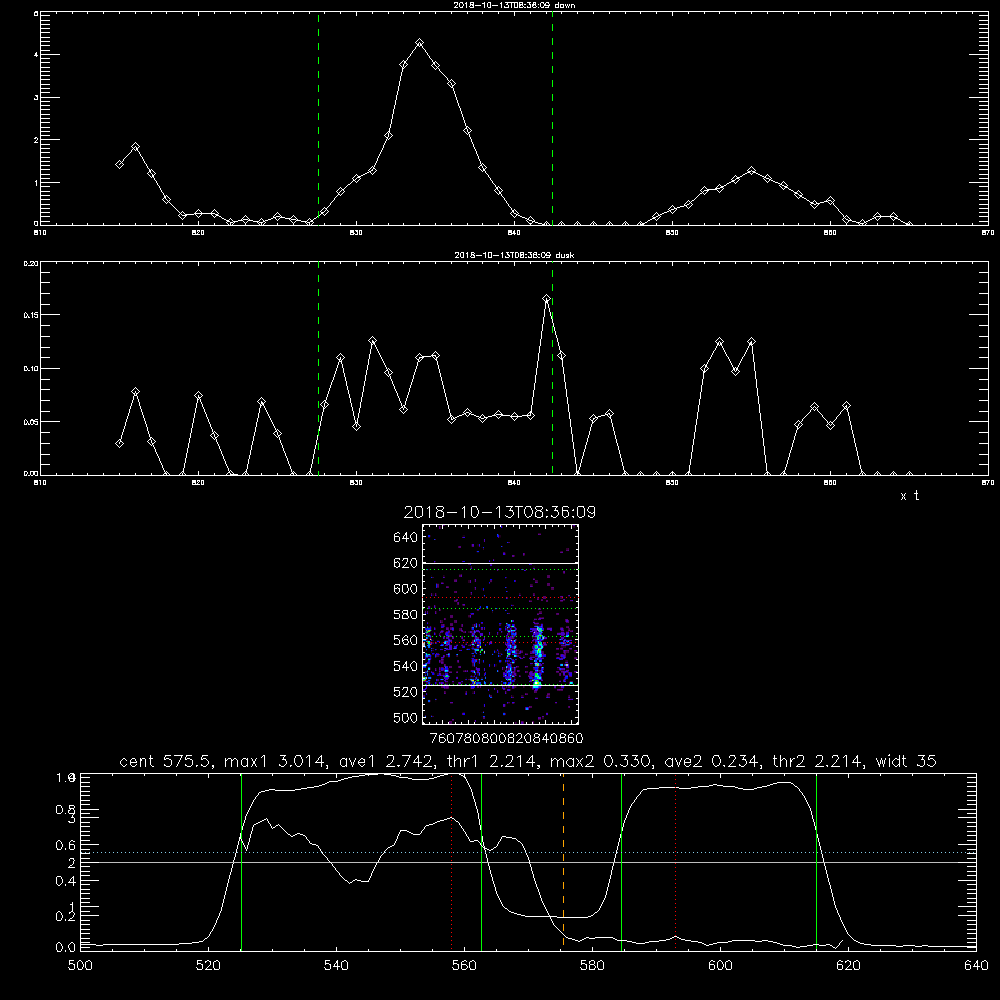
Task: Click the left green dashed line in dusk plot
Action: pos(318,368)
